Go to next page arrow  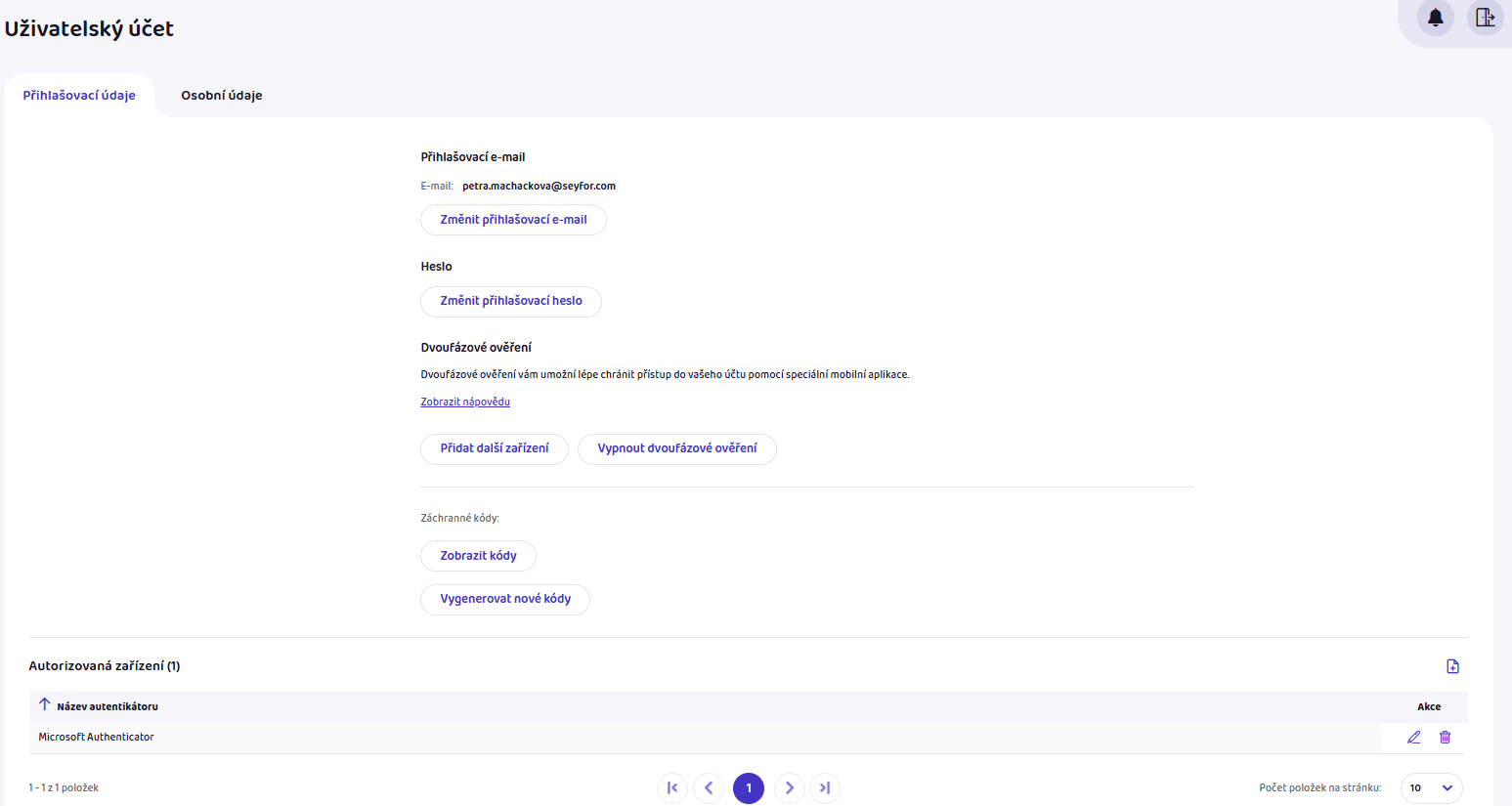pos(789,787)
